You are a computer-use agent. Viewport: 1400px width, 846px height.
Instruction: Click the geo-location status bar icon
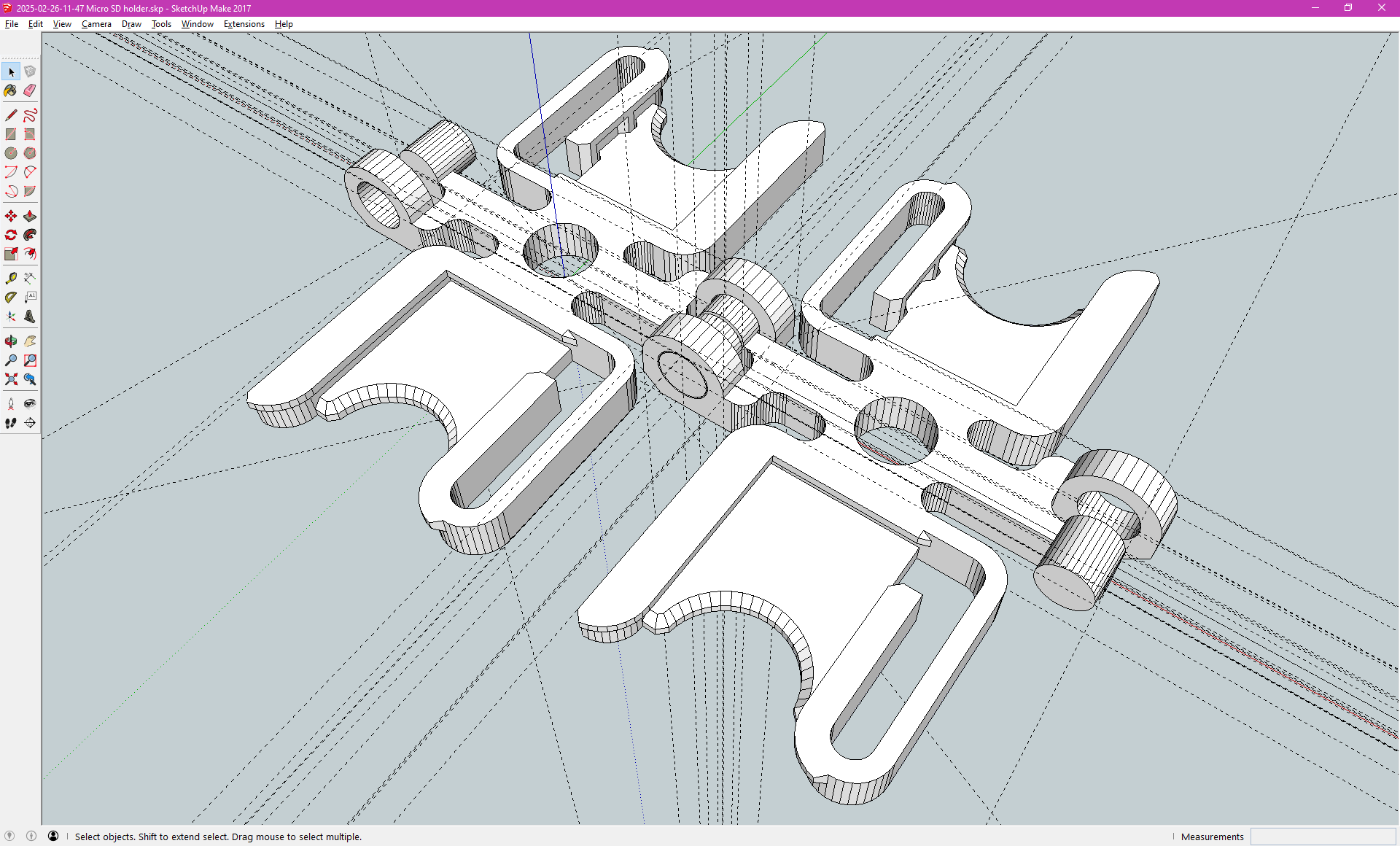tap(9, 837)
